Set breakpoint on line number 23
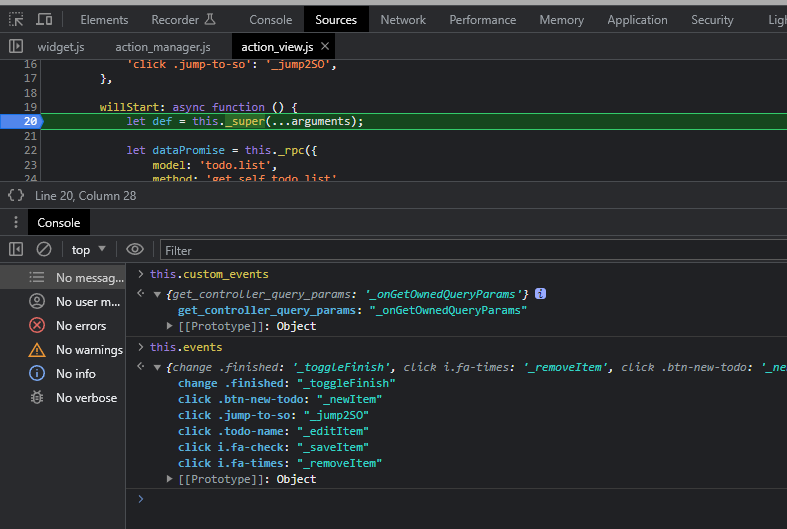This screenshot has width=787, height=529. click(x=30, y=165)
